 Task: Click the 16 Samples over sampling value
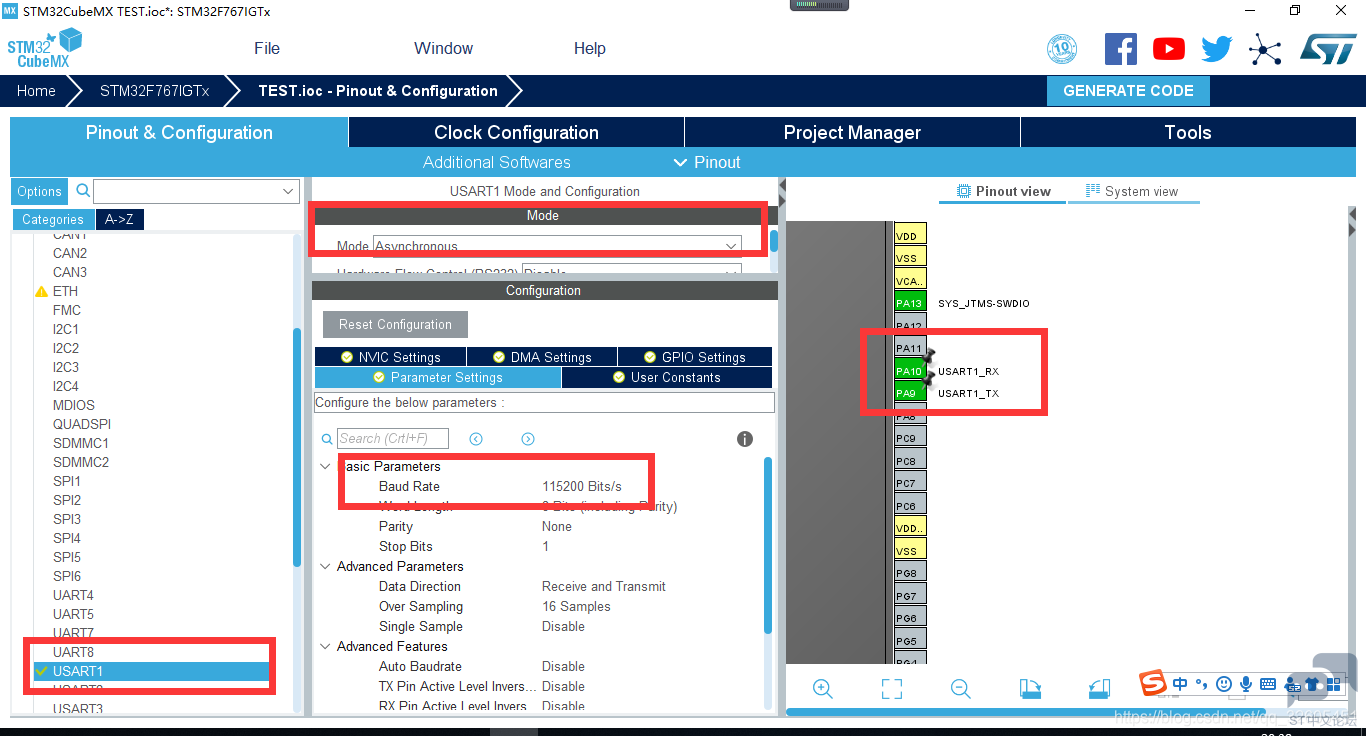coord(576,606)
